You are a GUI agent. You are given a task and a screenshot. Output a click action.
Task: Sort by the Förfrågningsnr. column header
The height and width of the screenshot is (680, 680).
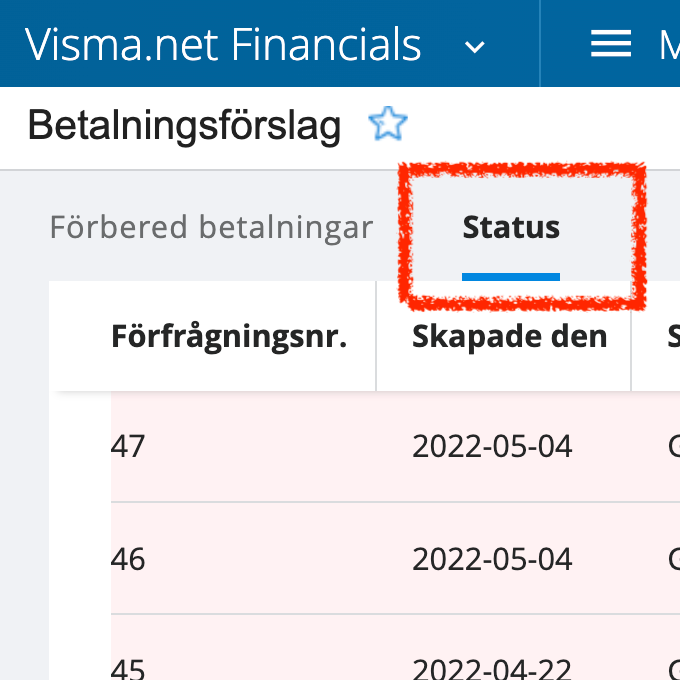(x=229, y=336)
